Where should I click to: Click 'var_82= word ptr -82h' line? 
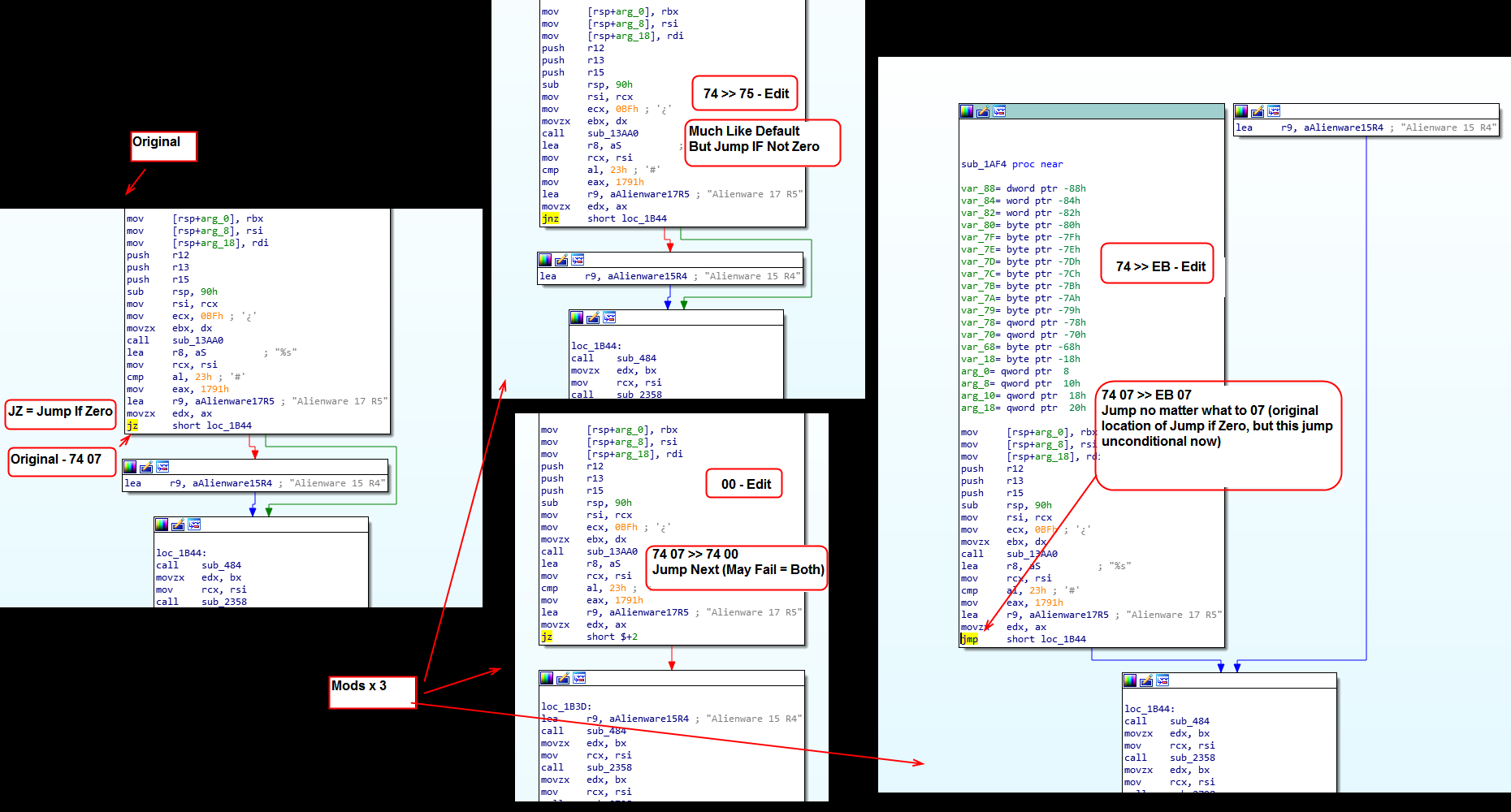(1020, 213)
